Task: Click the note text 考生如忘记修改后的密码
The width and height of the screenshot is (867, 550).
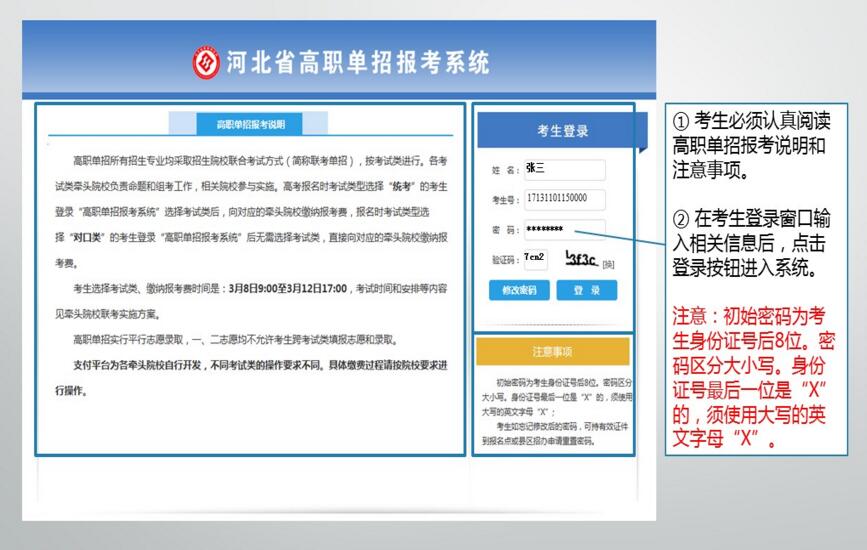Action: click(555, 433)
